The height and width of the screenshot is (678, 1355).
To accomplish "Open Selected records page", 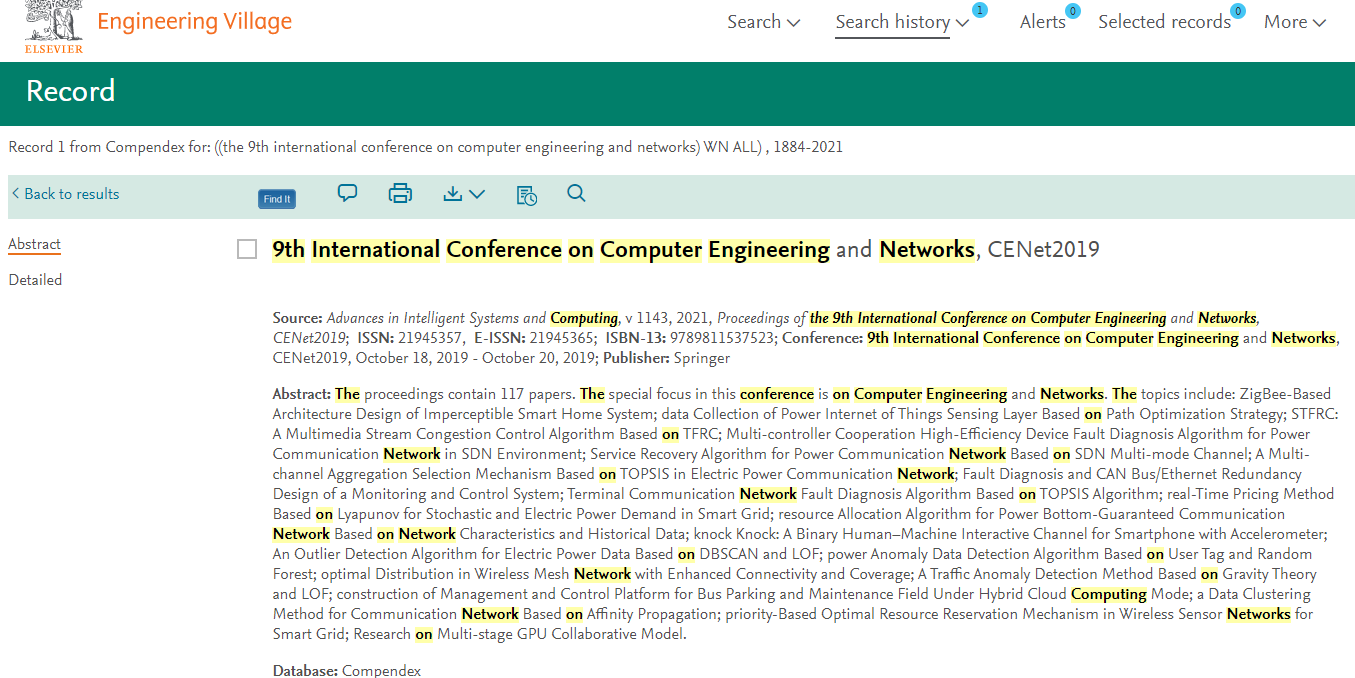I will point(1164,22).
